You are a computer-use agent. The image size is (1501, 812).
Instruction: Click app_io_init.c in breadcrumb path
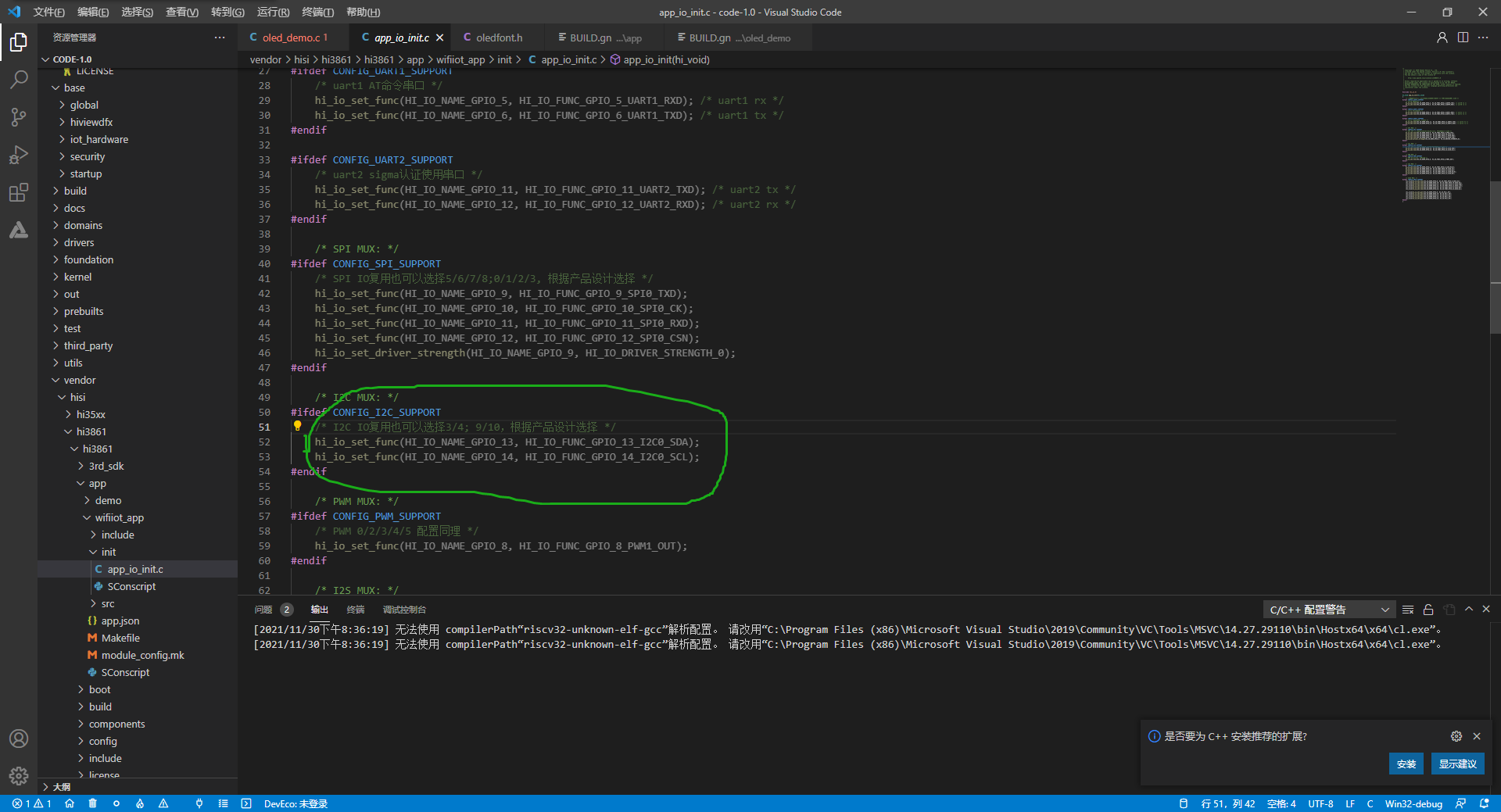(x=568, y=59)
